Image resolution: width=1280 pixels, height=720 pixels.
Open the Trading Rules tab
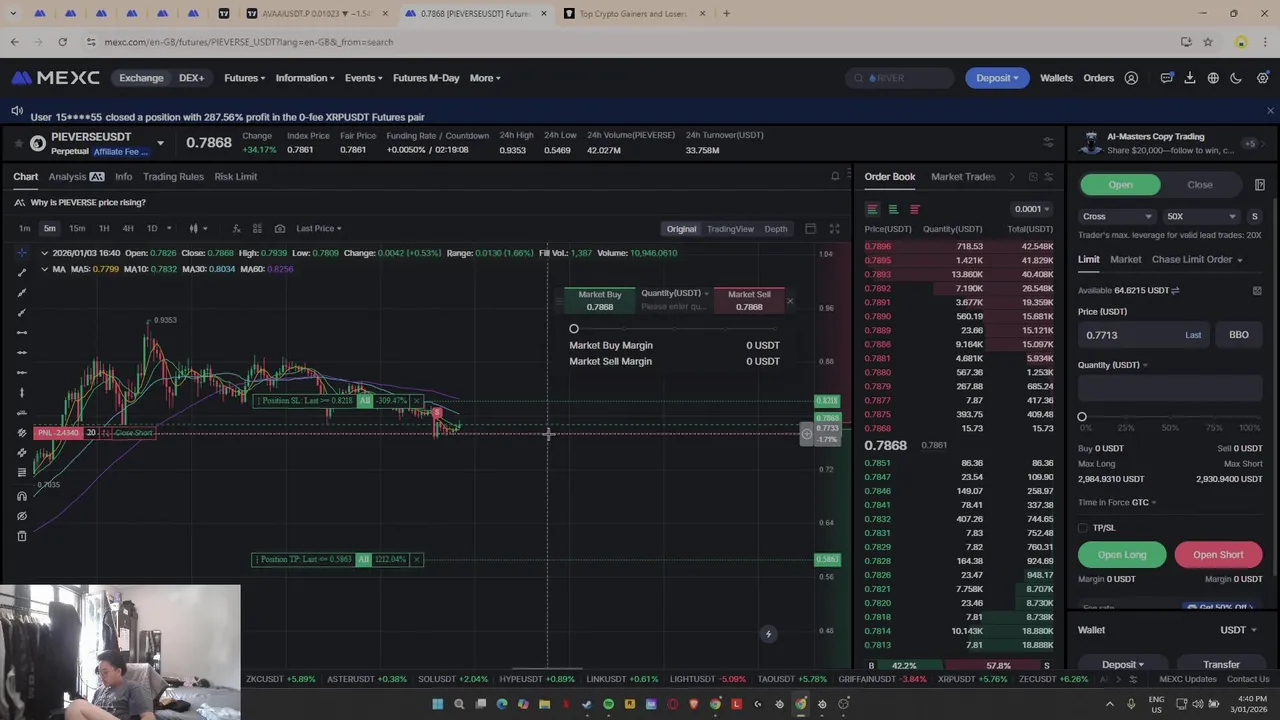[x=173, y=177]
